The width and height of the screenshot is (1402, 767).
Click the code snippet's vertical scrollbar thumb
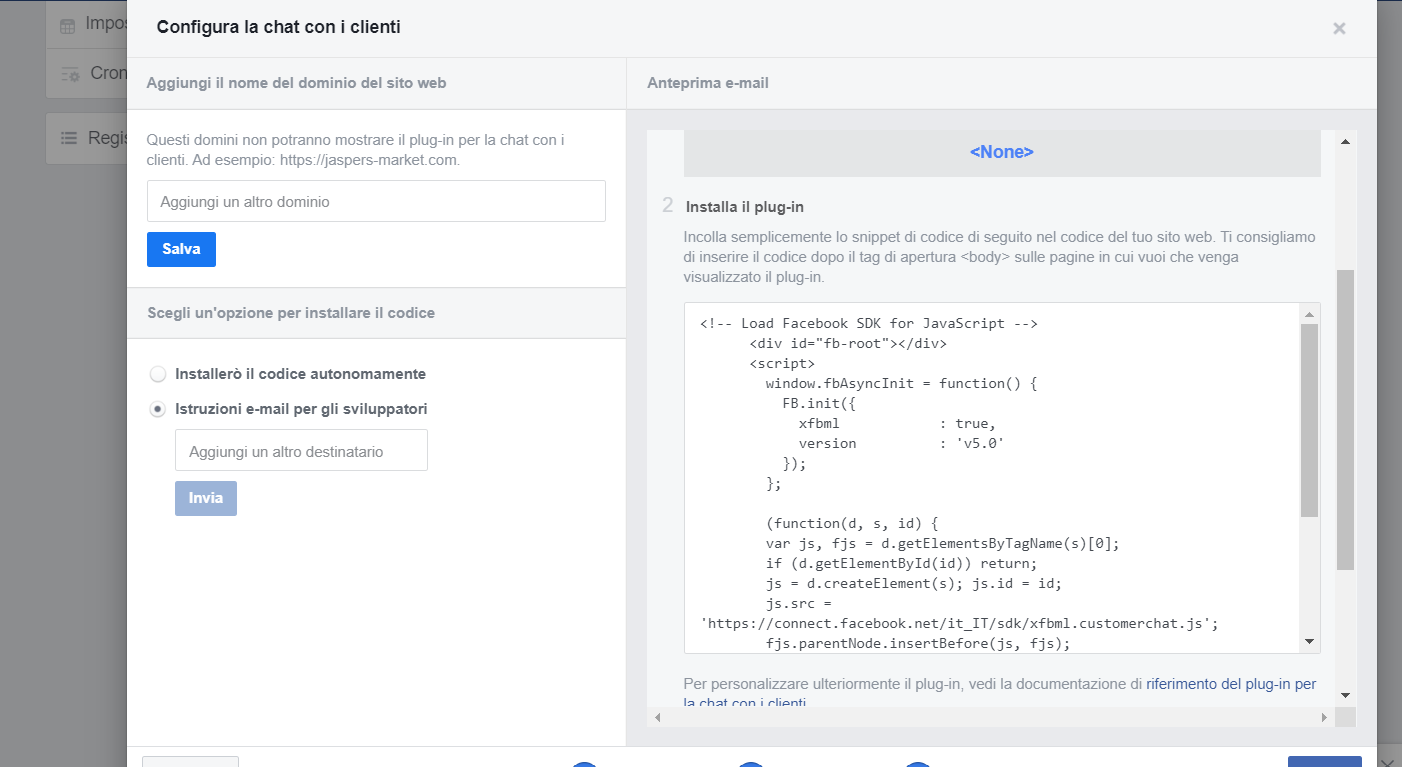coord(1309,420)
